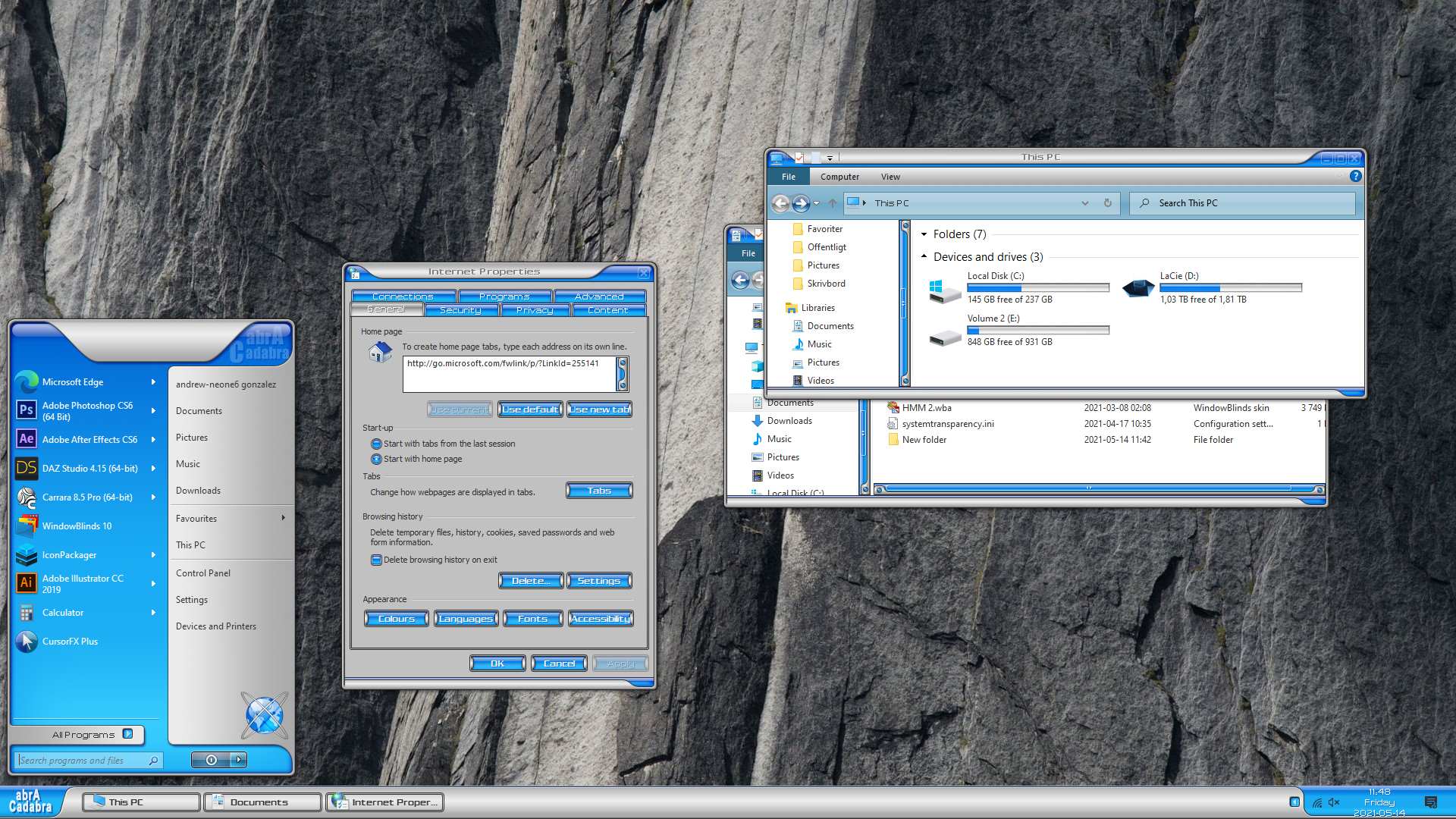Switch to Programs tab
The height and width of the screenshot is (819, 1456).
point(505,297)
